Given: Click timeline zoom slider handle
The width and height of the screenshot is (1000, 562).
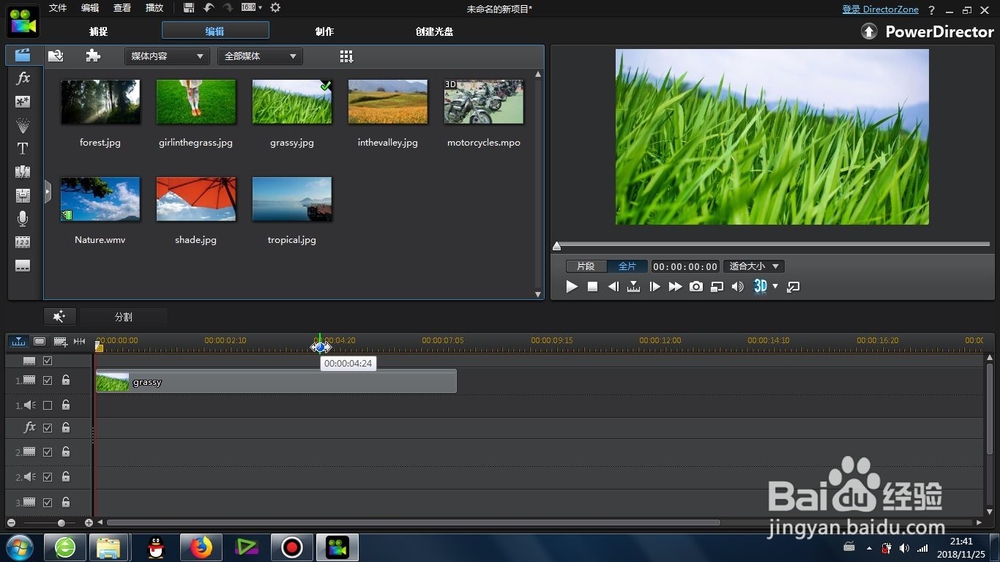Looking at the screenshot, I should 61,523.
